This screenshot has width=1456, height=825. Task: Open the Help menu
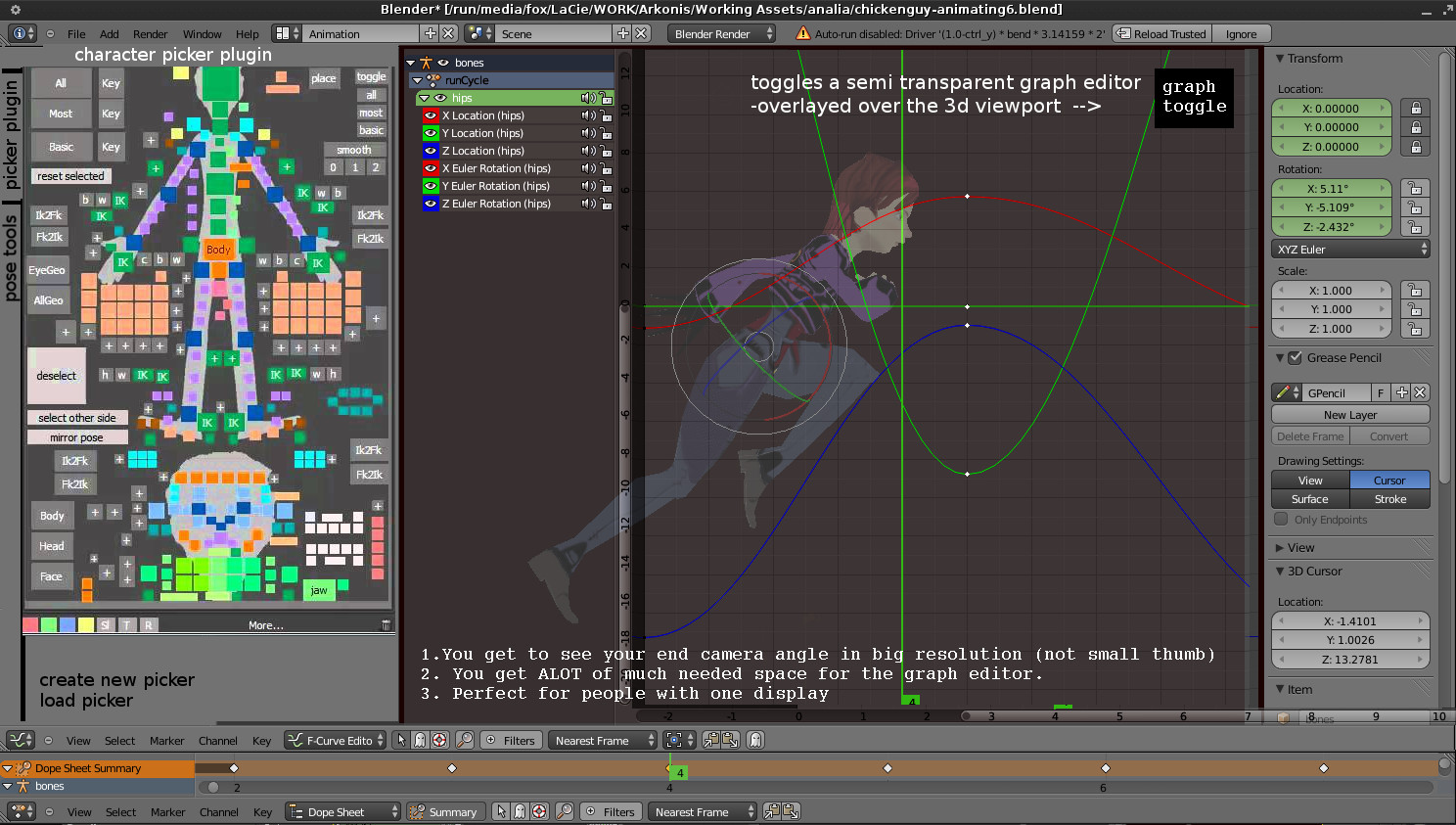point(248,33)
